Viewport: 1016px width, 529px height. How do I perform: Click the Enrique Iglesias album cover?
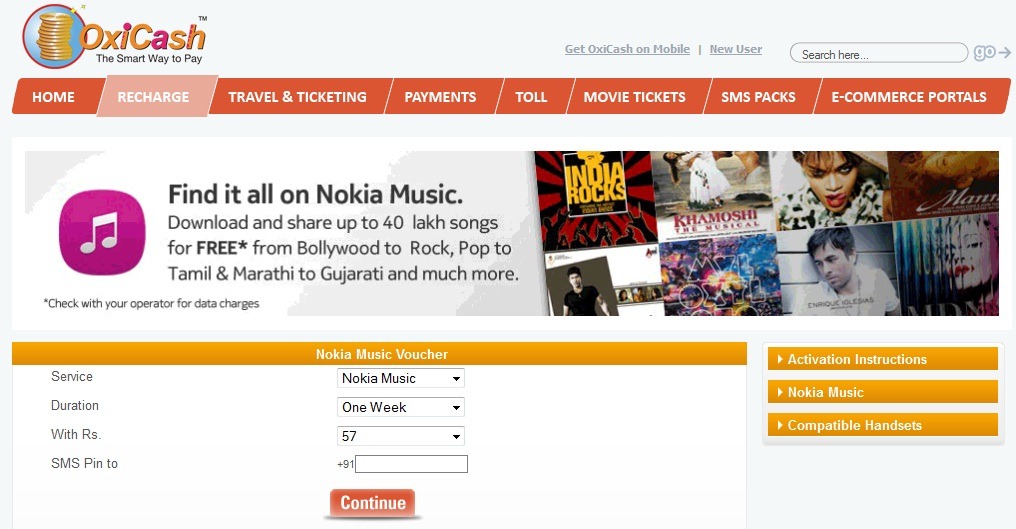point(833,270)
